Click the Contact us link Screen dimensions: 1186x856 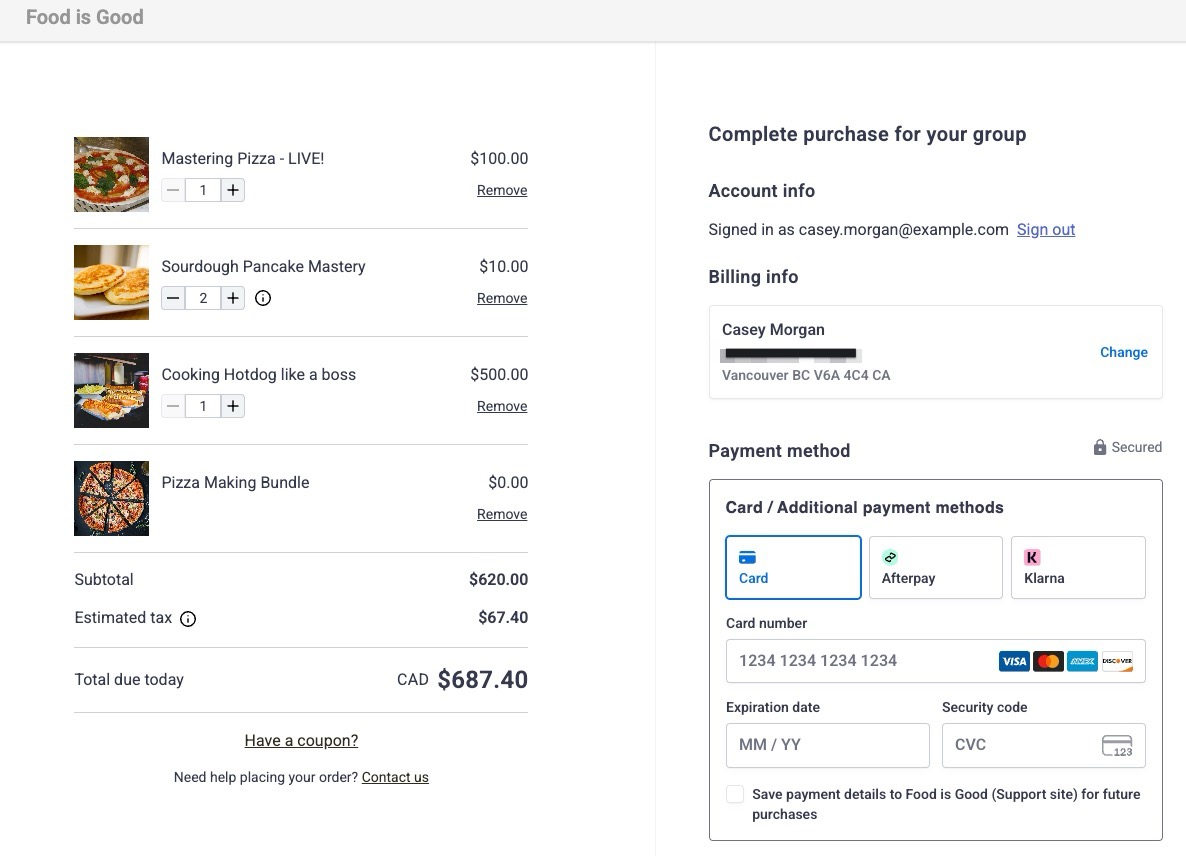pos(395,777)
